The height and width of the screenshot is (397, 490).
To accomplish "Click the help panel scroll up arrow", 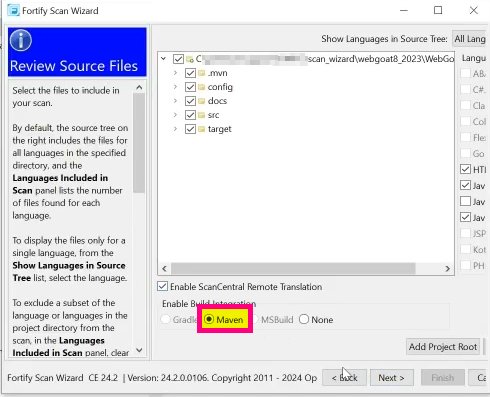I will pos(139,87).
